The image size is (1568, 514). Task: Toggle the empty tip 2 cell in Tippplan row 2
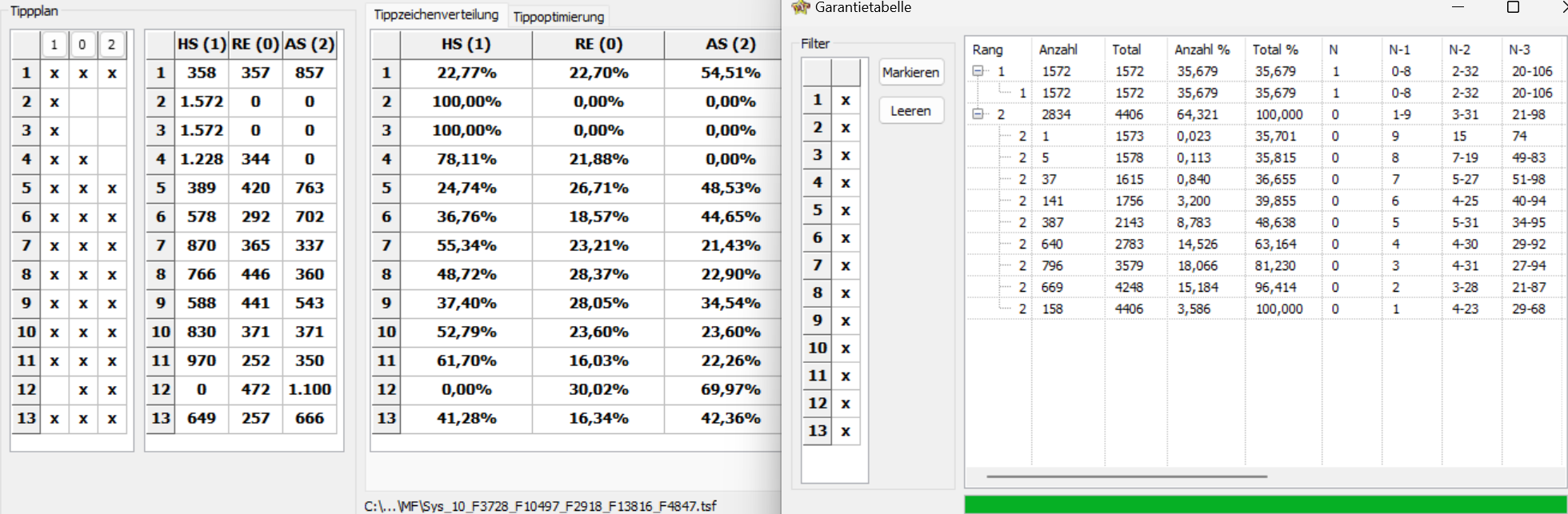[x=112, y=102]
